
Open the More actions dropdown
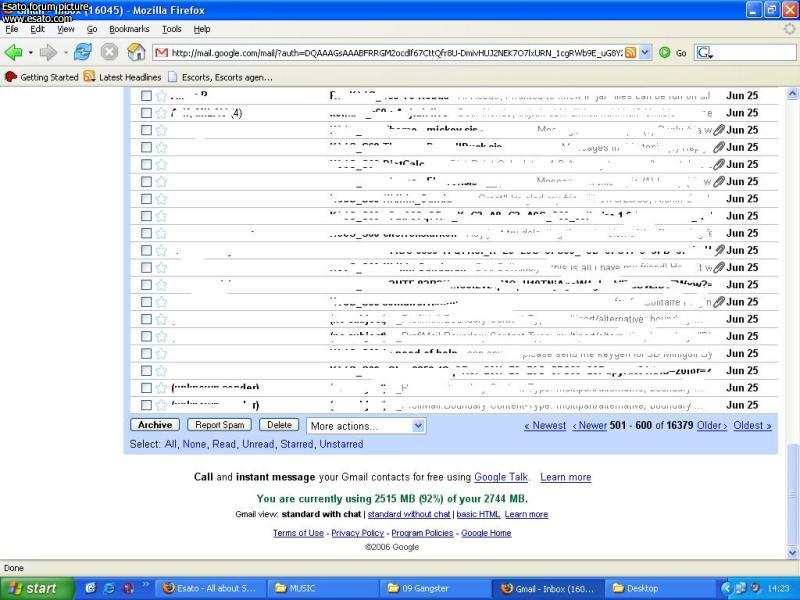point(366,426)
